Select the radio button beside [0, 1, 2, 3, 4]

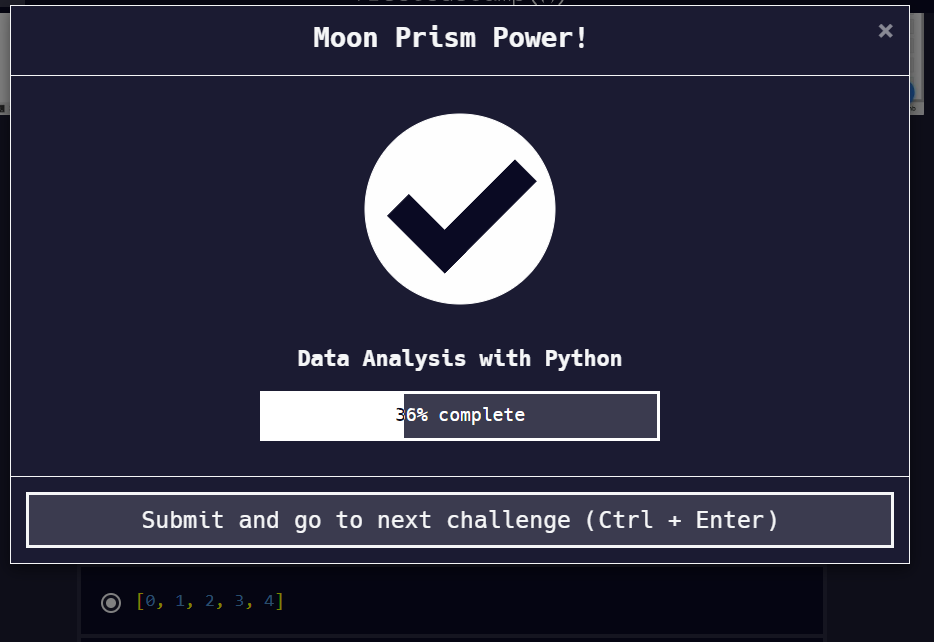109,602
